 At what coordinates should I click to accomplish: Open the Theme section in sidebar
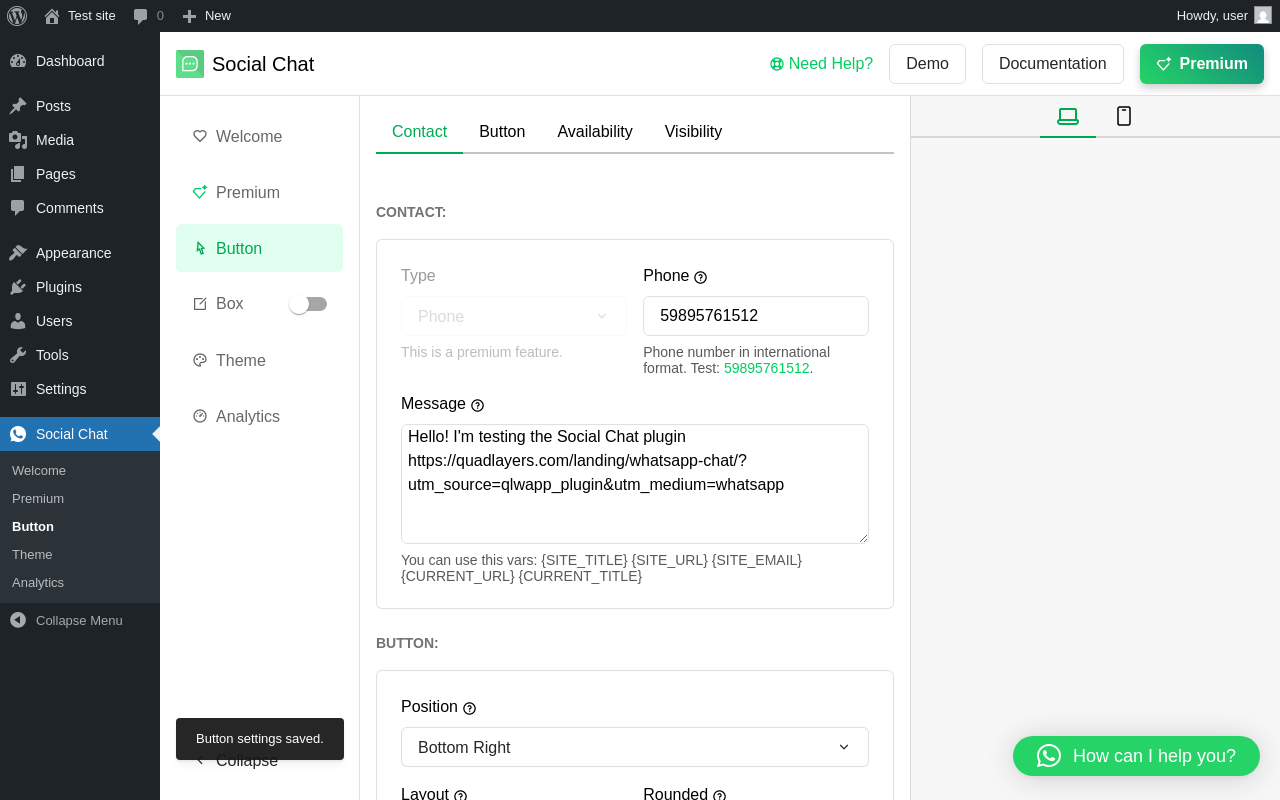(x=240, y=360)
